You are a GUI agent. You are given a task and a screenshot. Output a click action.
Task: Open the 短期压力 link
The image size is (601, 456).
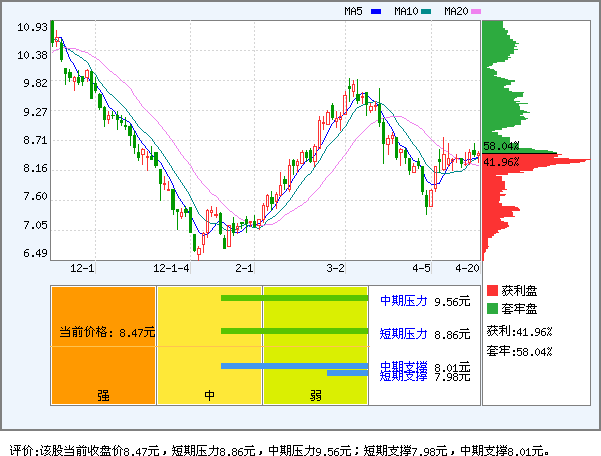tap(403, 334)
